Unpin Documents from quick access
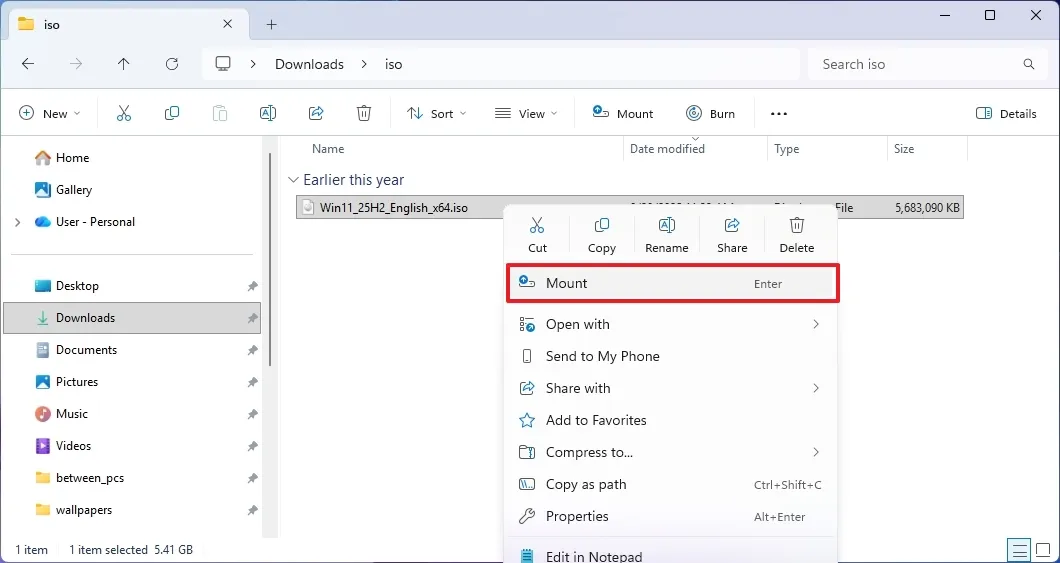 [252, 350]
